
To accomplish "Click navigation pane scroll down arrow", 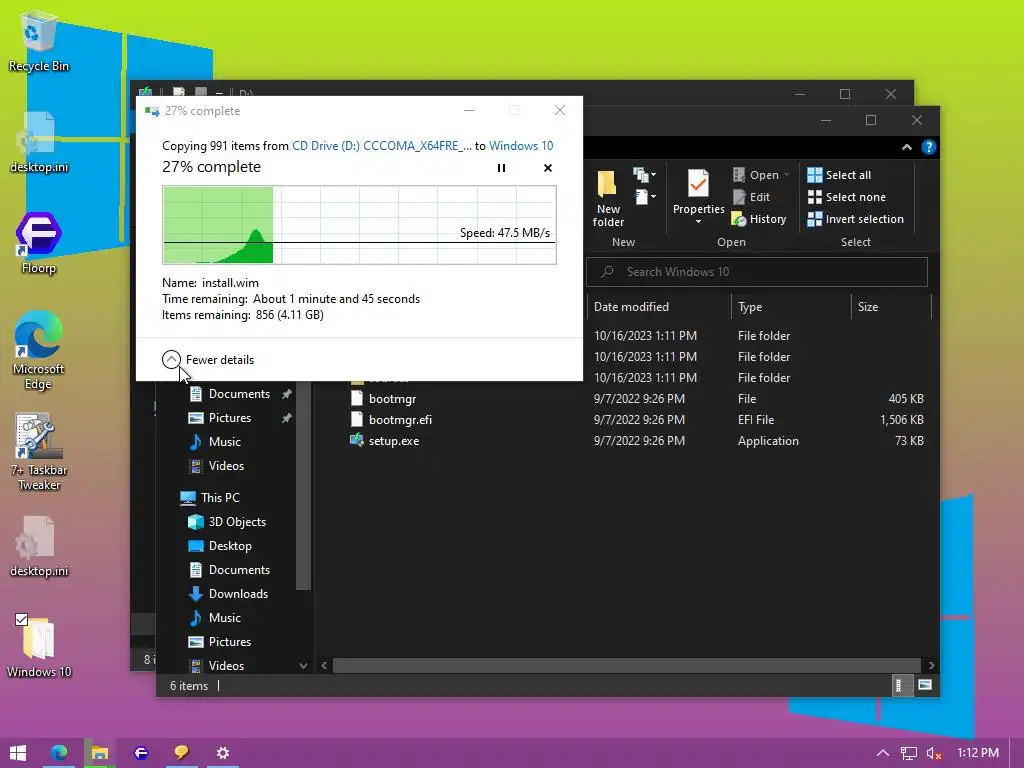I will 303,665.
